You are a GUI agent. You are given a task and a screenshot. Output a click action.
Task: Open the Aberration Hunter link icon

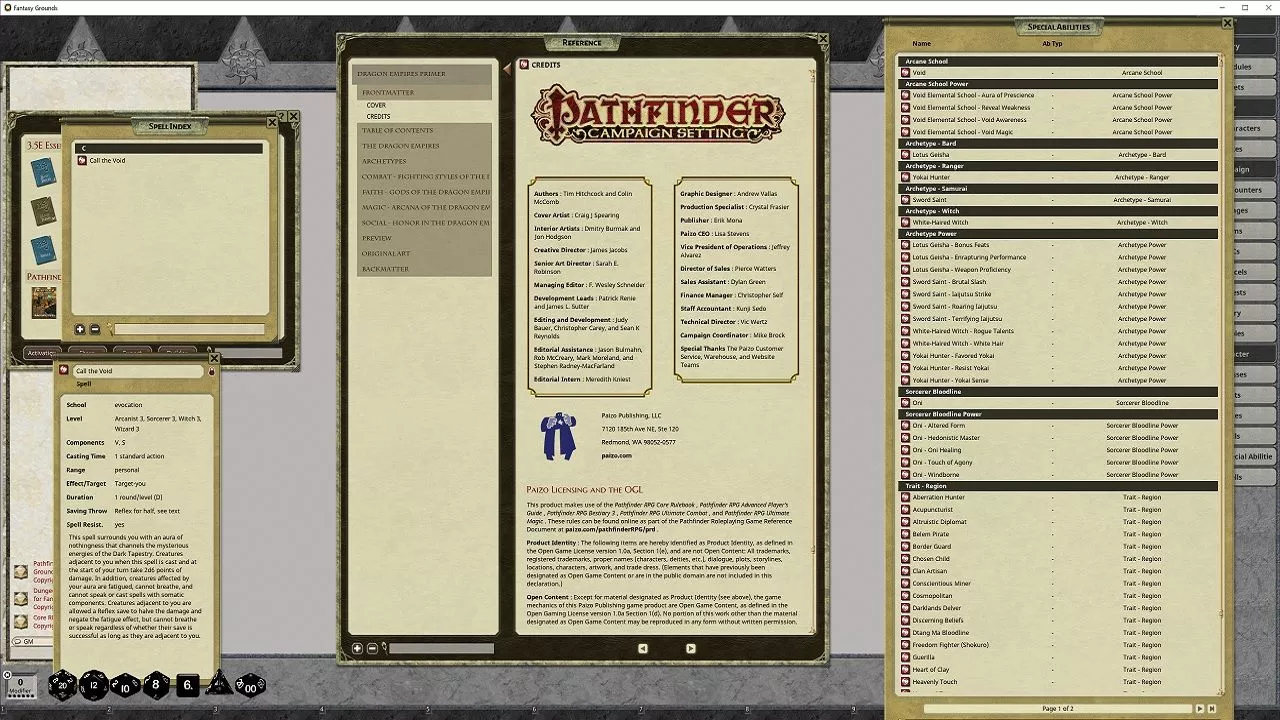pyautogui.click(x=905, y=497)
